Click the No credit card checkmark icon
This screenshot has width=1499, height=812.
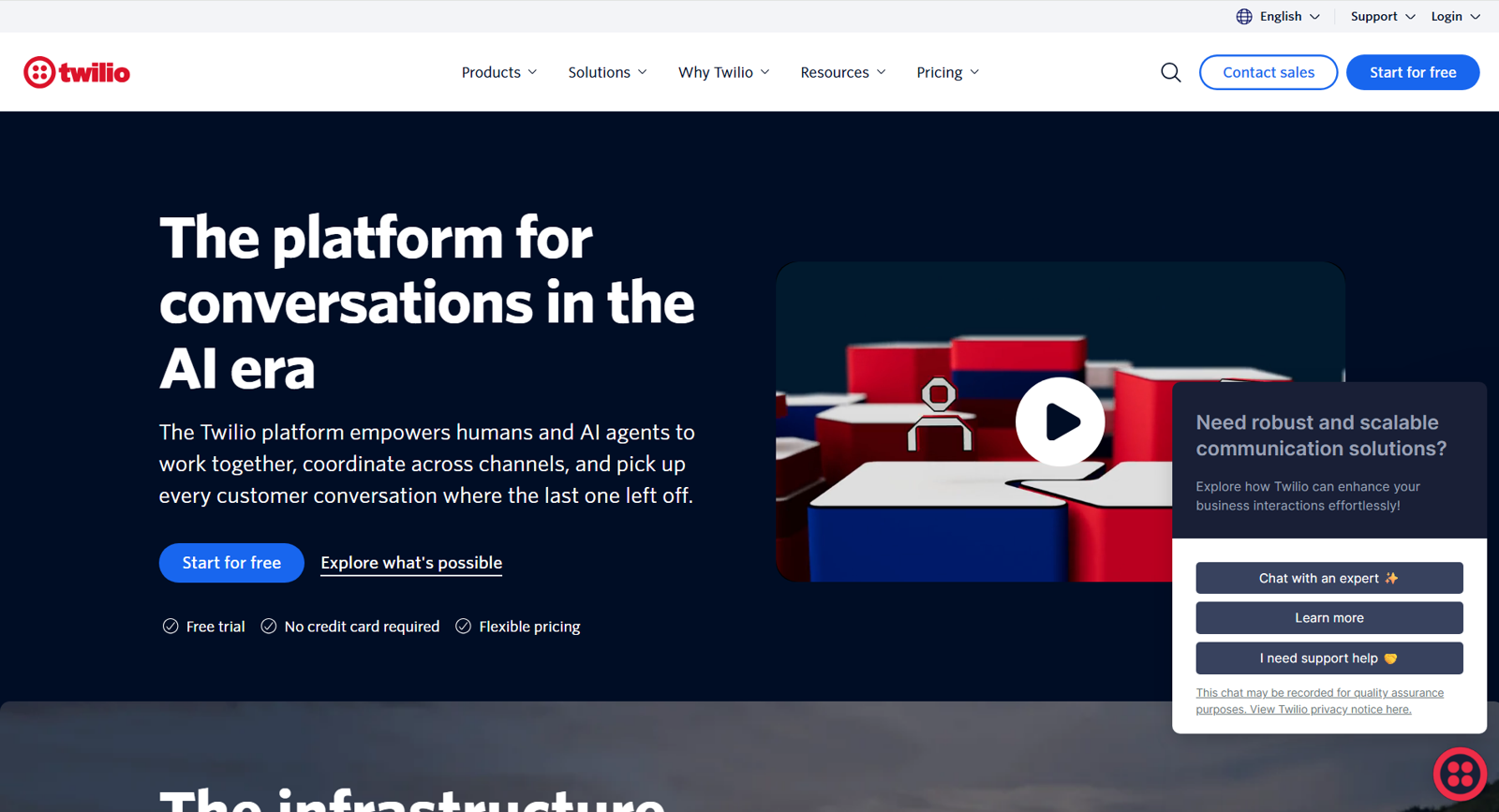[x=269, y=626]
